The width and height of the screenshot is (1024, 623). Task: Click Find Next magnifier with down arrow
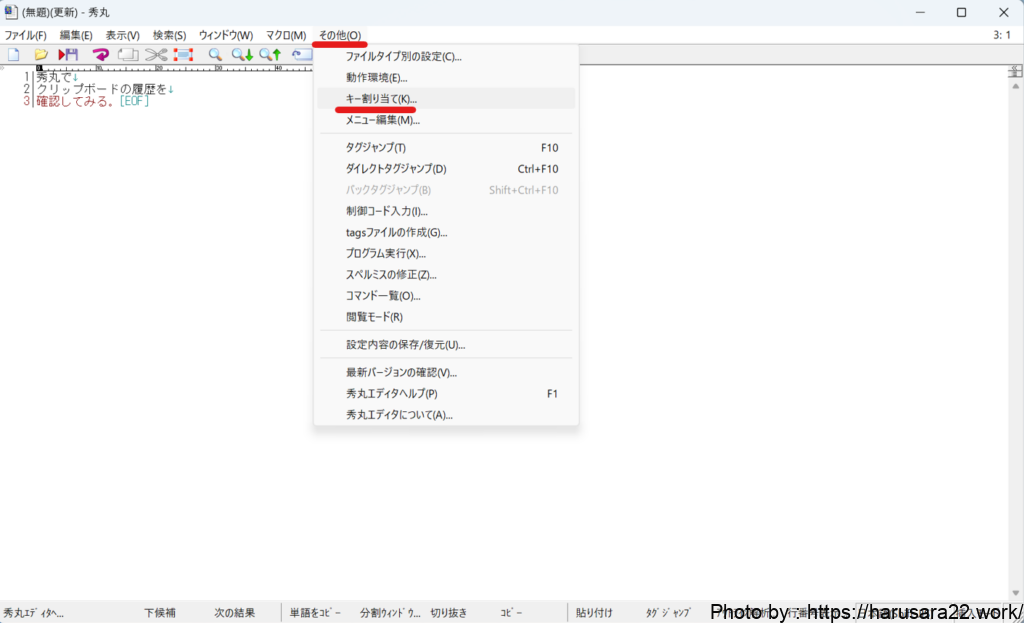tap(242, 55)
